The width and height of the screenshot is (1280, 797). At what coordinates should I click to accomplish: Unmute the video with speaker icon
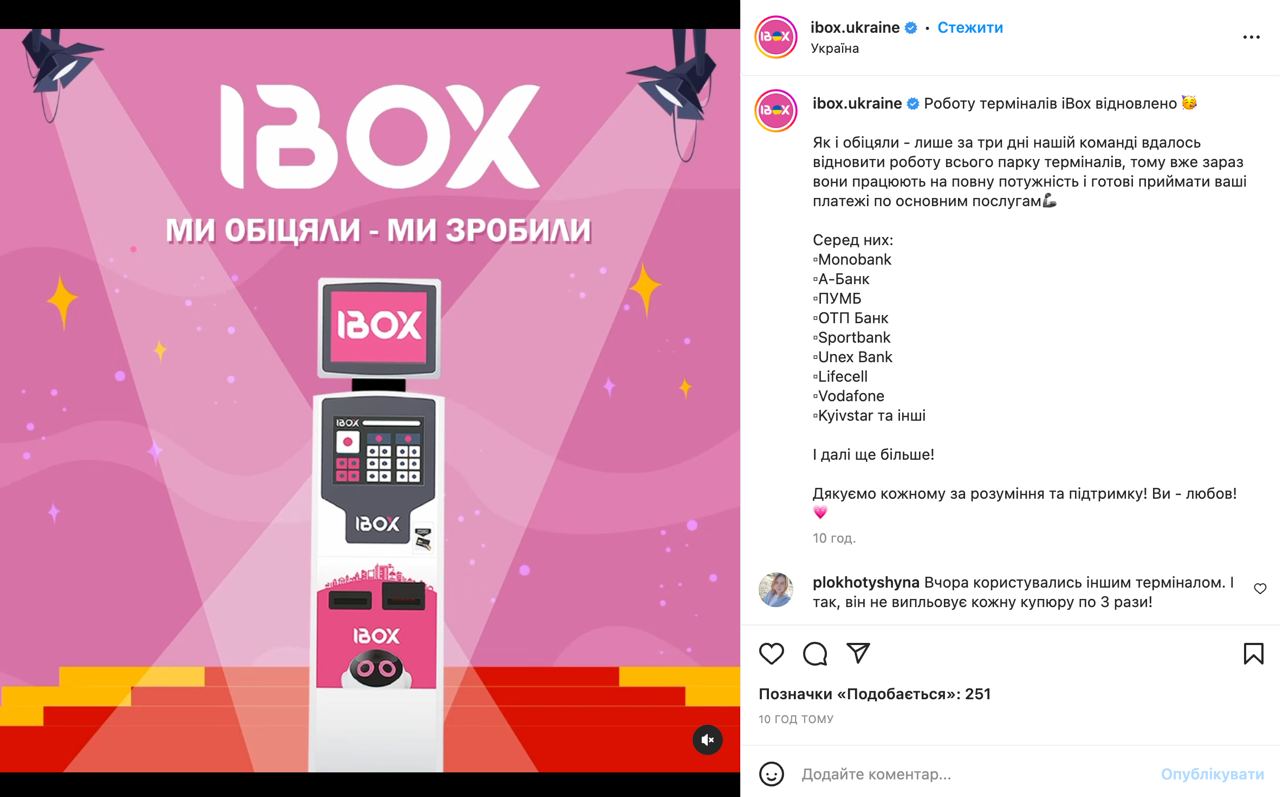pyautogui.click(x=707, y=740)
